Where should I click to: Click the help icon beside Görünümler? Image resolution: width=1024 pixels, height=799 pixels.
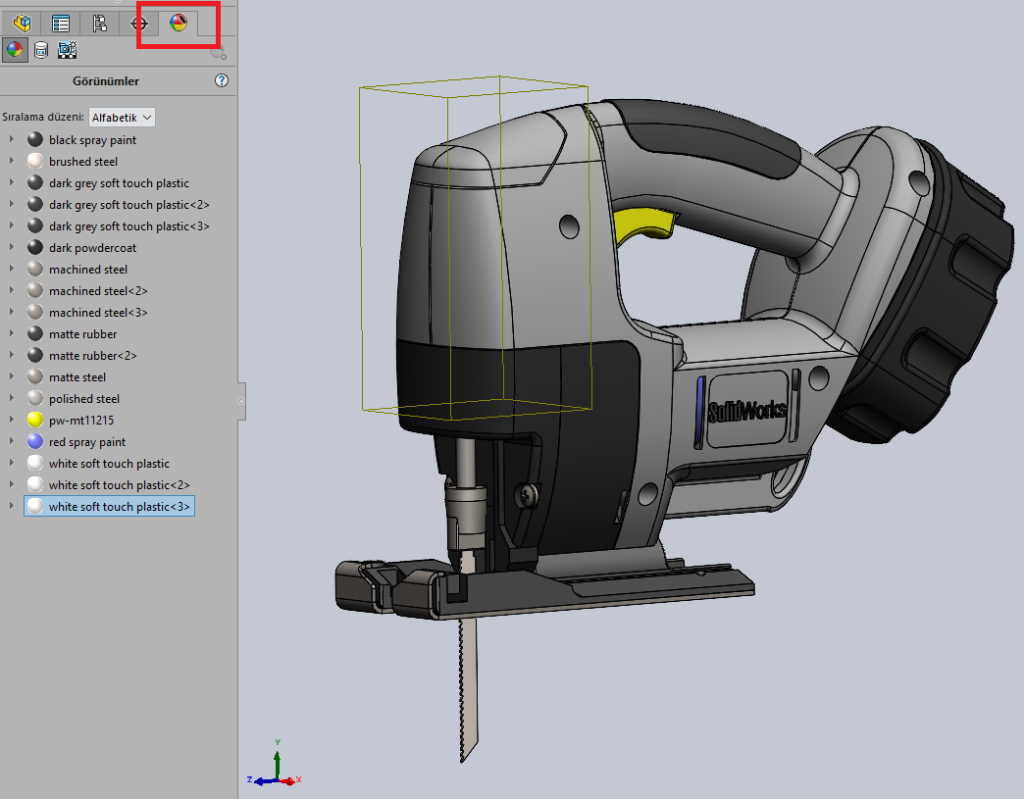(x=222, y=81)
